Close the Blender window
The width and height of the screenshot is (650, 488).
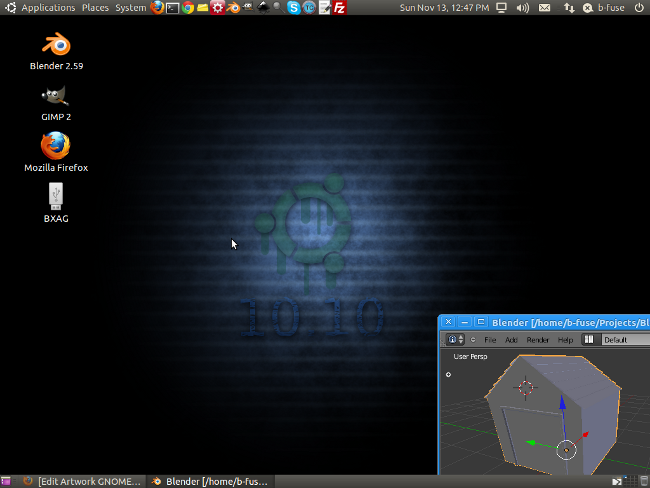point(448,322)
